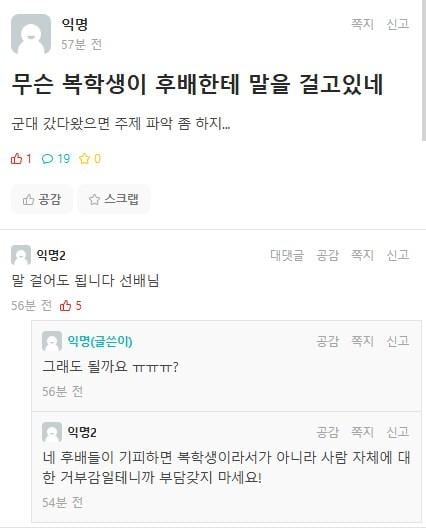The width and height of the screenshot is (426, 528).
Task: Send 쪽지 to the post author
Action: tap(362, 24)
